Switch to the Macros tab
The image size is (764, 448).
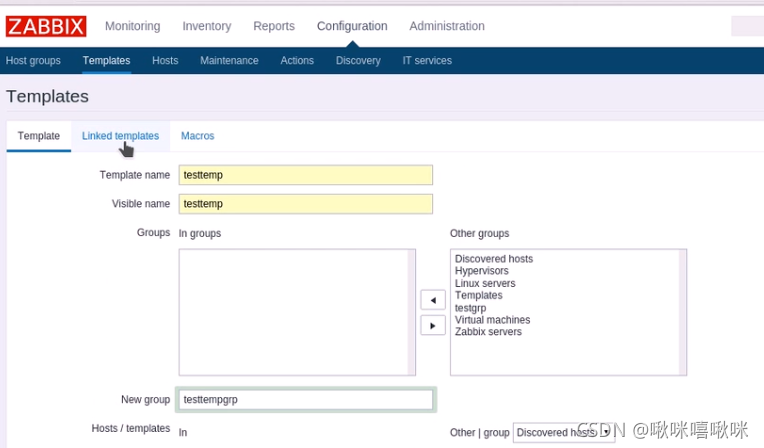click(x=197, y=136)
